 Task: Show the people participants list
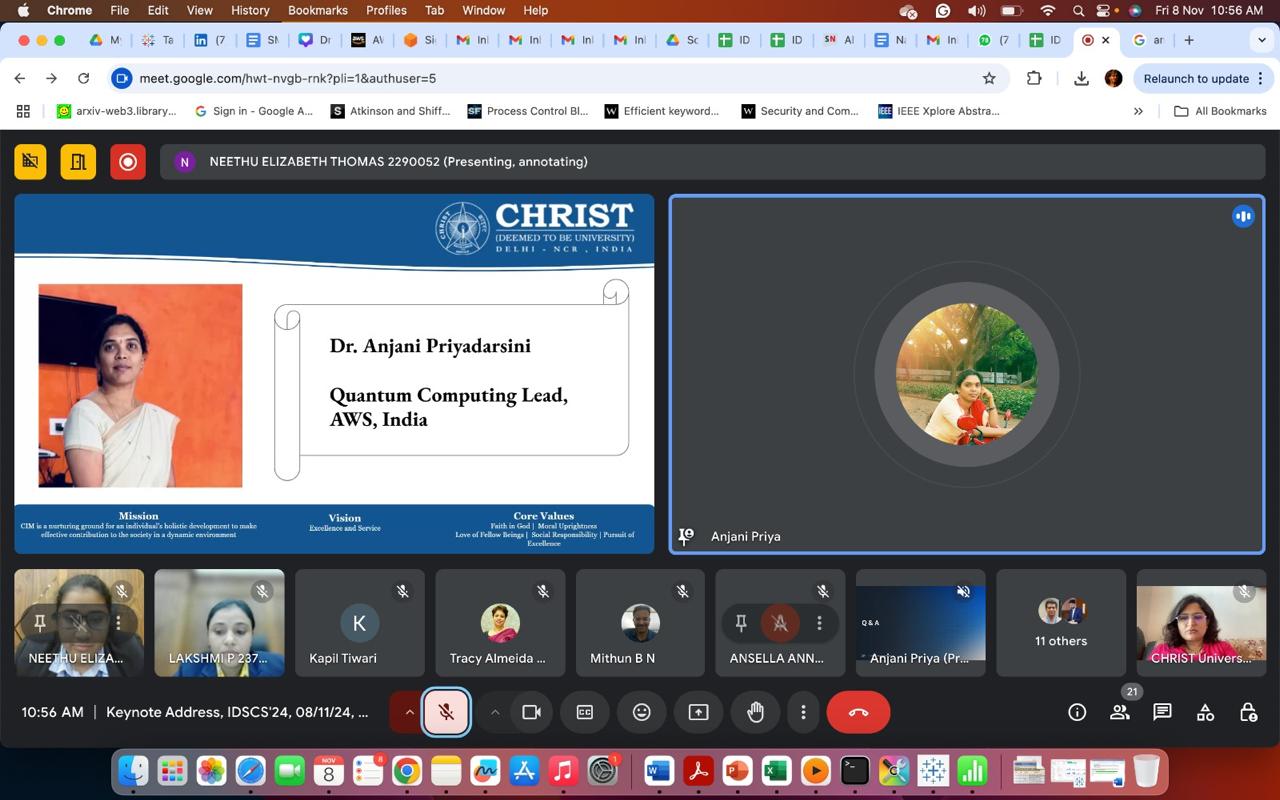tap(1120, 712)
